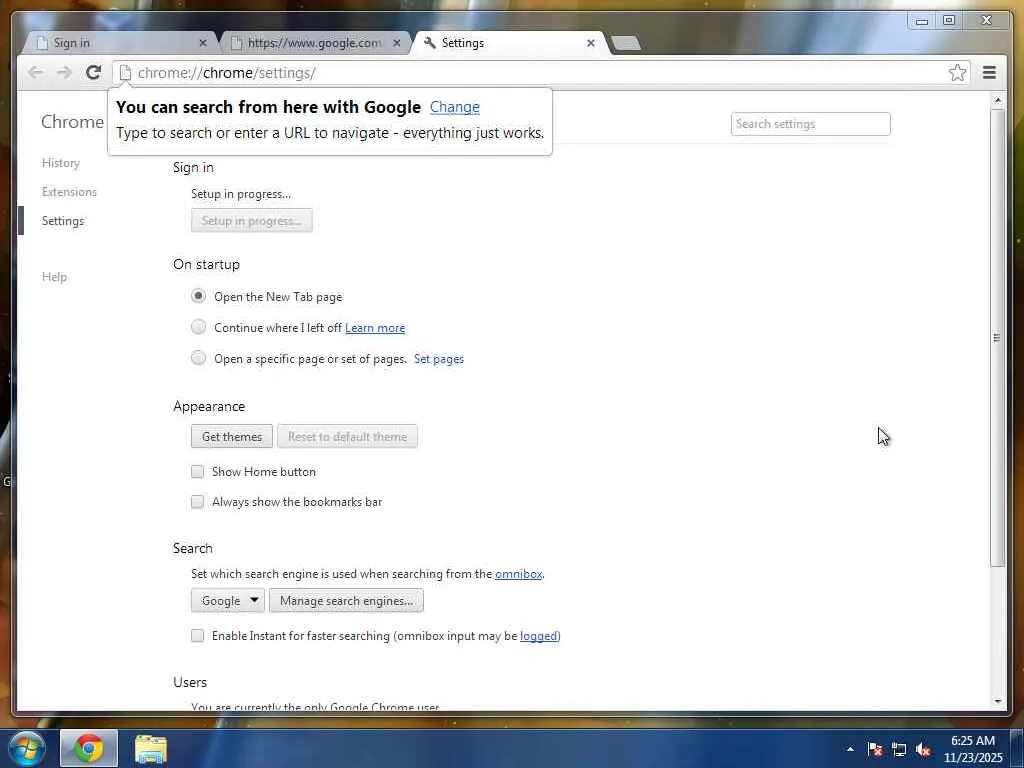This screenshot has width=1024, height=768.
Task: Click the network tray icon
Action: point(899,749)
